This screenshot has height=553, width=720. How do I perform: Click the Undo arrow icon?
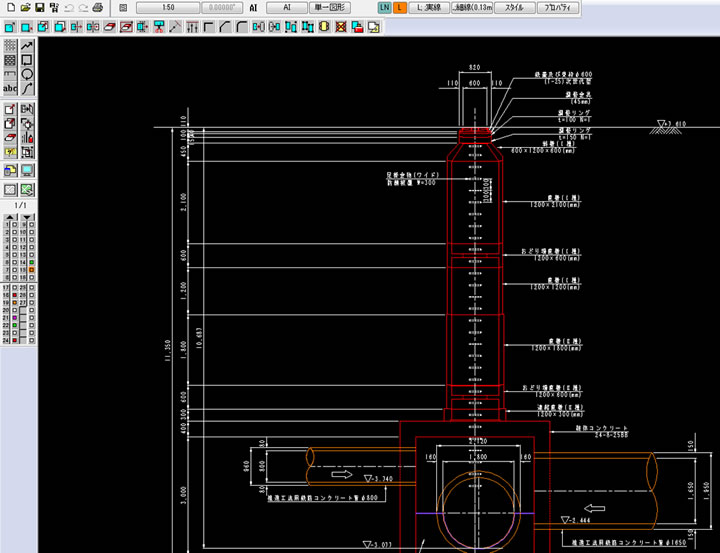tap(68, 7)
